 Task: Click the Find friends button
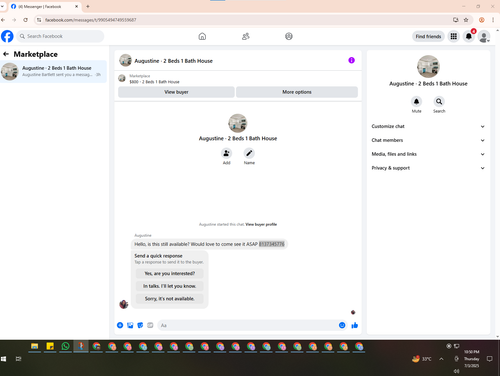428,36
